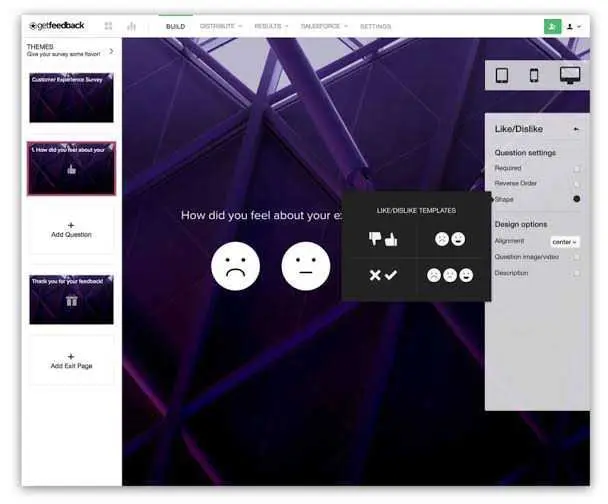Choose the three smiley faces template
Image resolution: width=608 pixels, height=504 pixels.
pyautogui.click(x=450, y=275)
